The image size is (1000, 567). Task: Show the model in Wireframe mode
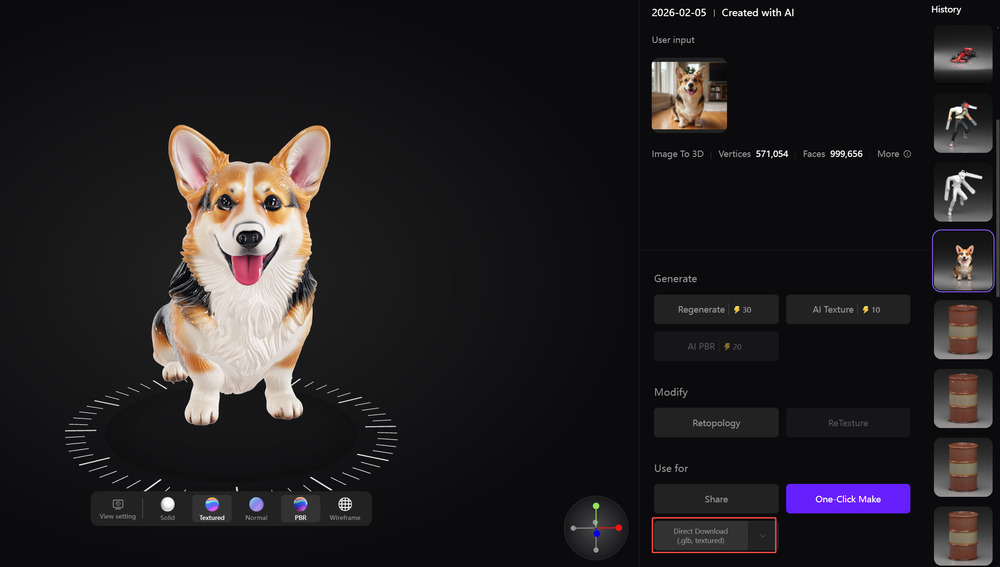[x=345, y=508]
